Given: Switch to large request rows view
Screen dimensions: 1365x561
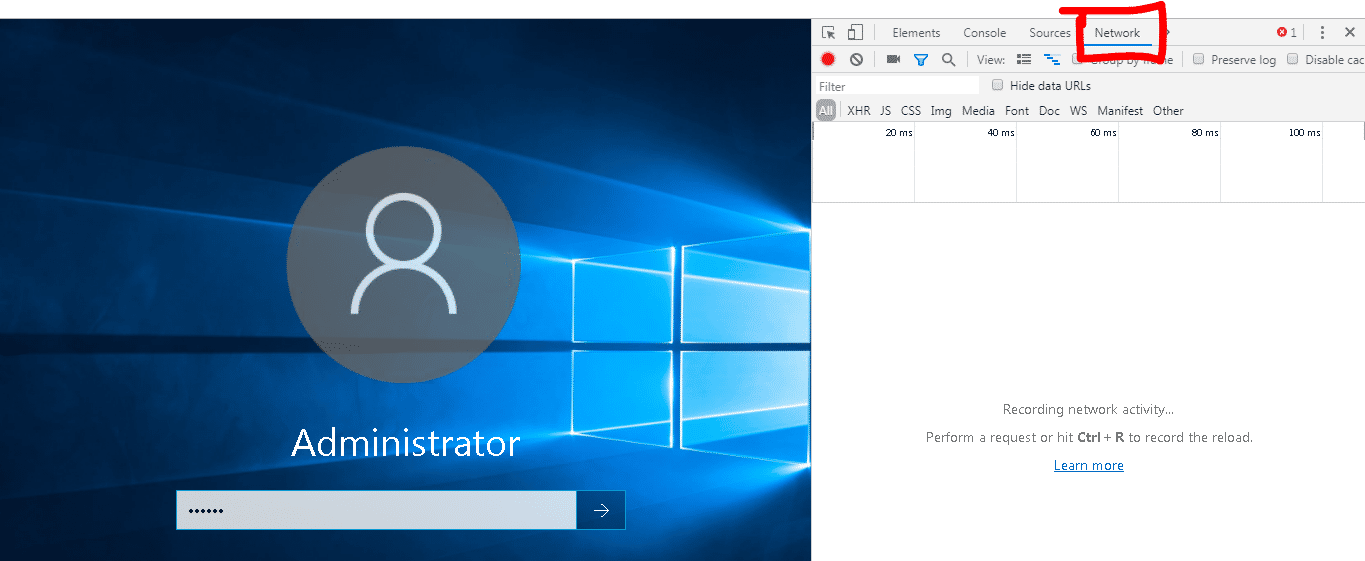Looking at the screenshot, I should click(x=1024, y=60).
